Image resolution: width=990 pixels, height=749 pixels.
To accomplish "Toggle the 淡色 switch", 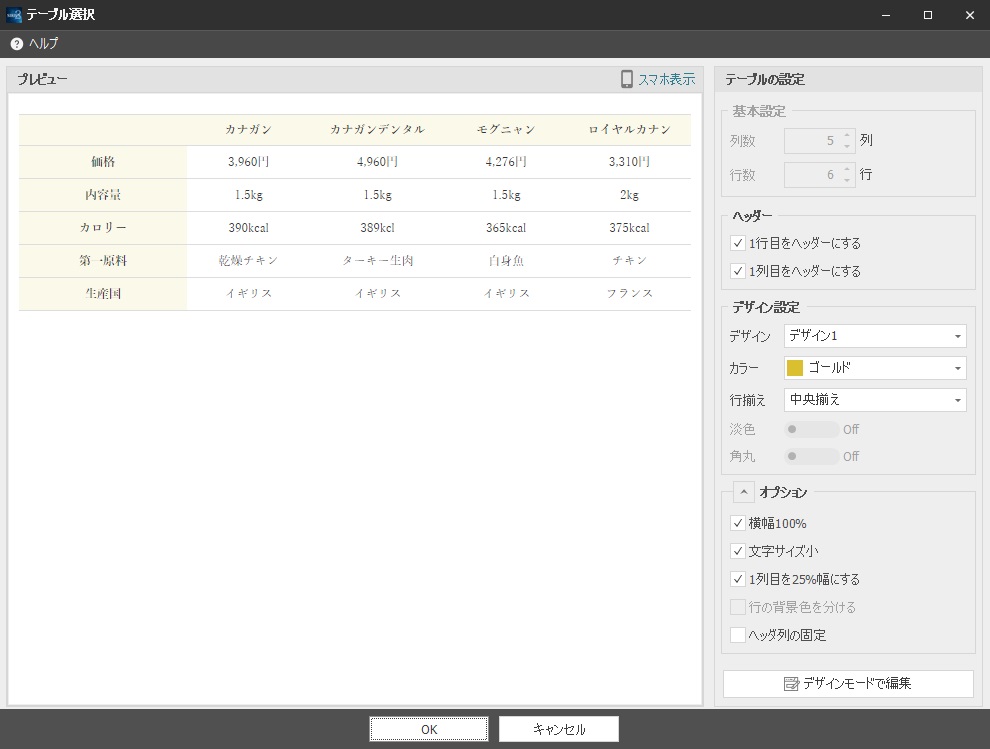I will (x=812, y=429).
